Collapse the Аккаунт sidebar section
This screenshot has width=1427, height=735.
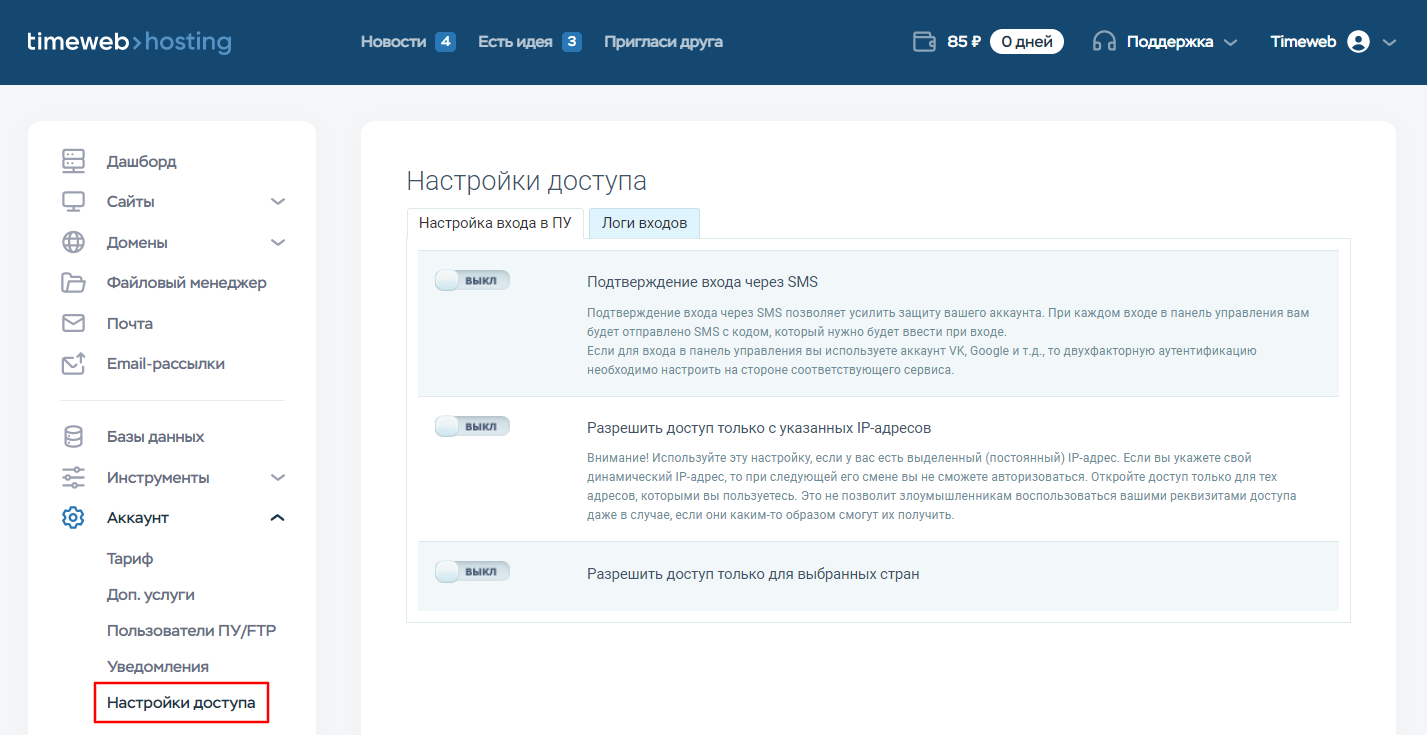pyautogui.click(x=278, y=518)
